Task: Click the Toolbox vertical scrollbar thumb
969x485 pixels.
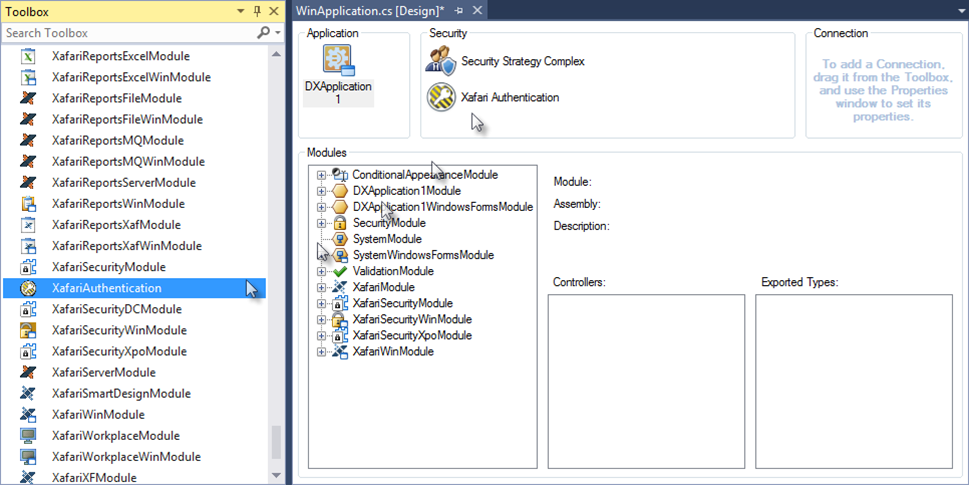Action: click(x=276, y=442)
